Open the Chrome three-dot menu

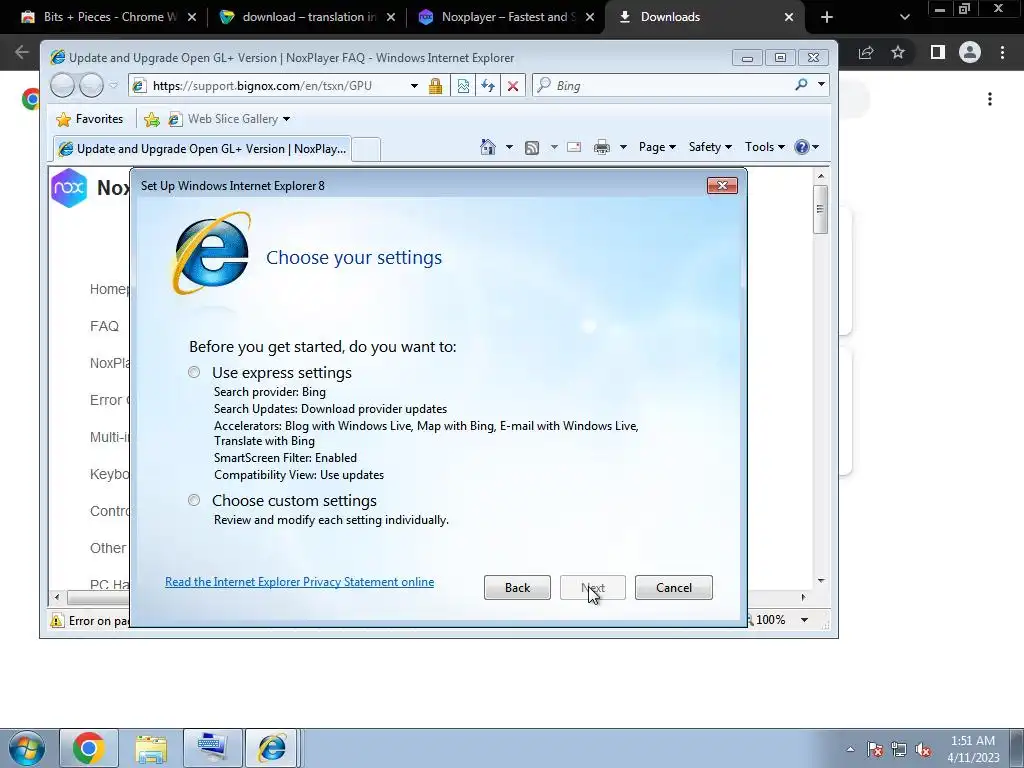point(1002,52)
